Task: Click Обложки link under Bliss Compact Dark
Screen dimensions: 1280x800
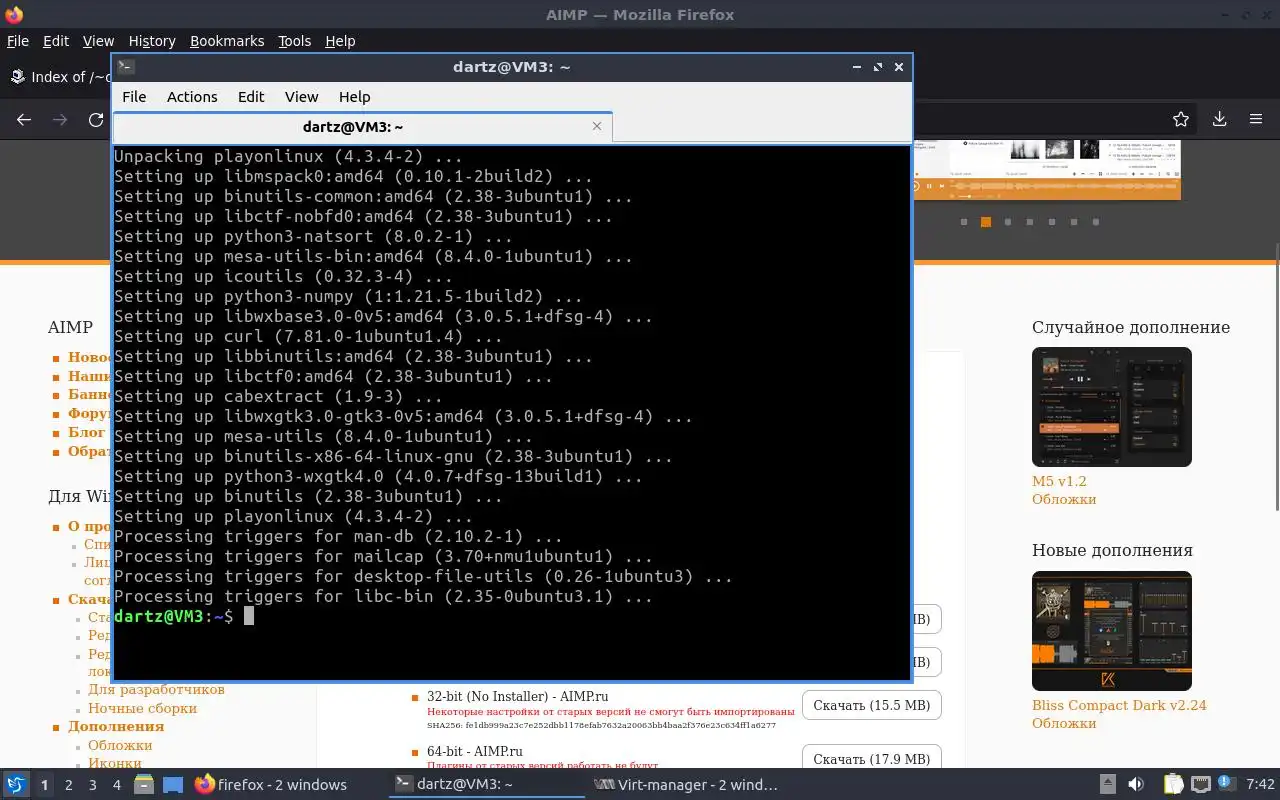Action: pos(1064,723)
